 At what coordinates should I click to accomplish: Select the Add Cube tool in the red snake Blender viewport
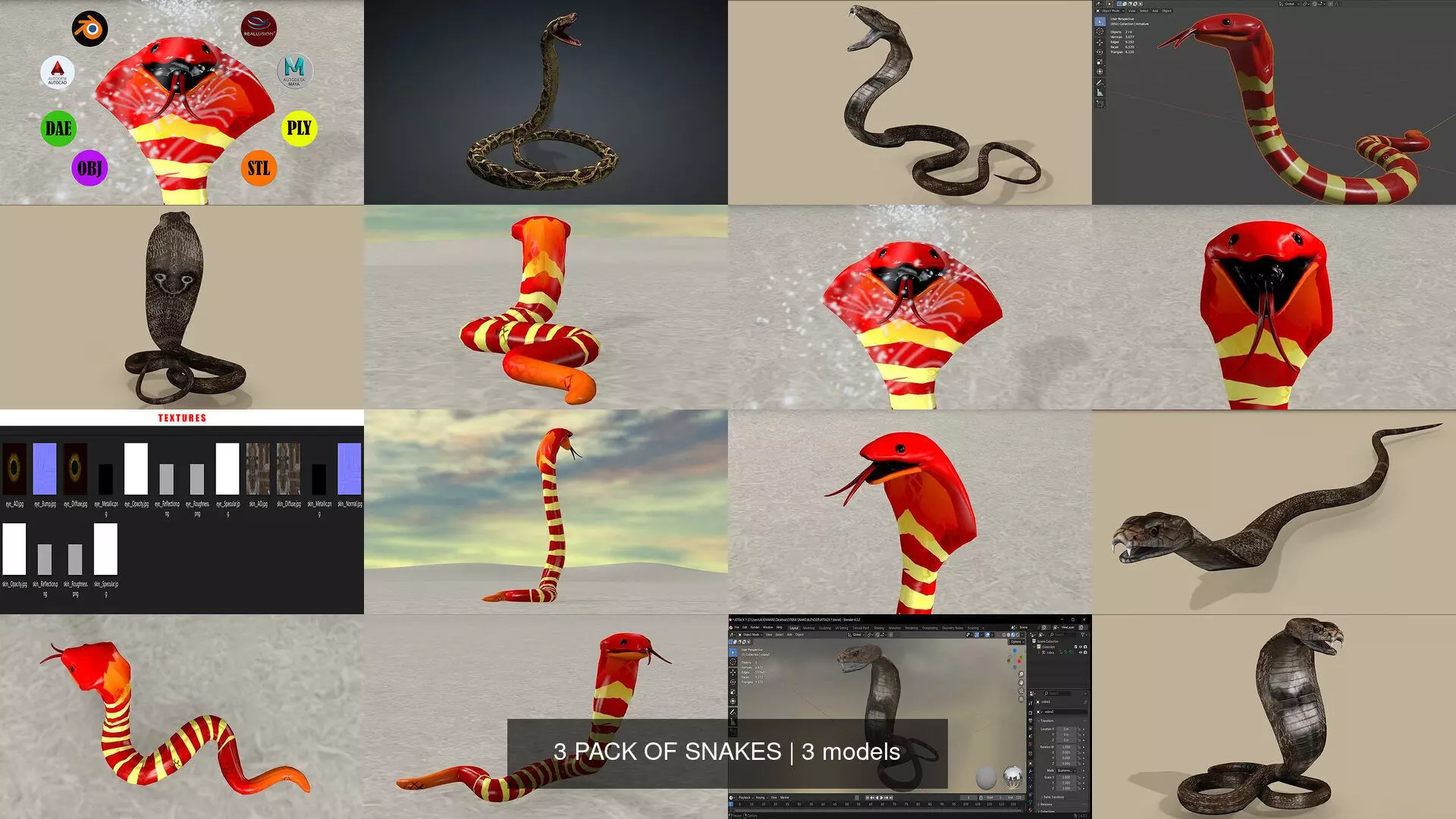point(1100,104)
